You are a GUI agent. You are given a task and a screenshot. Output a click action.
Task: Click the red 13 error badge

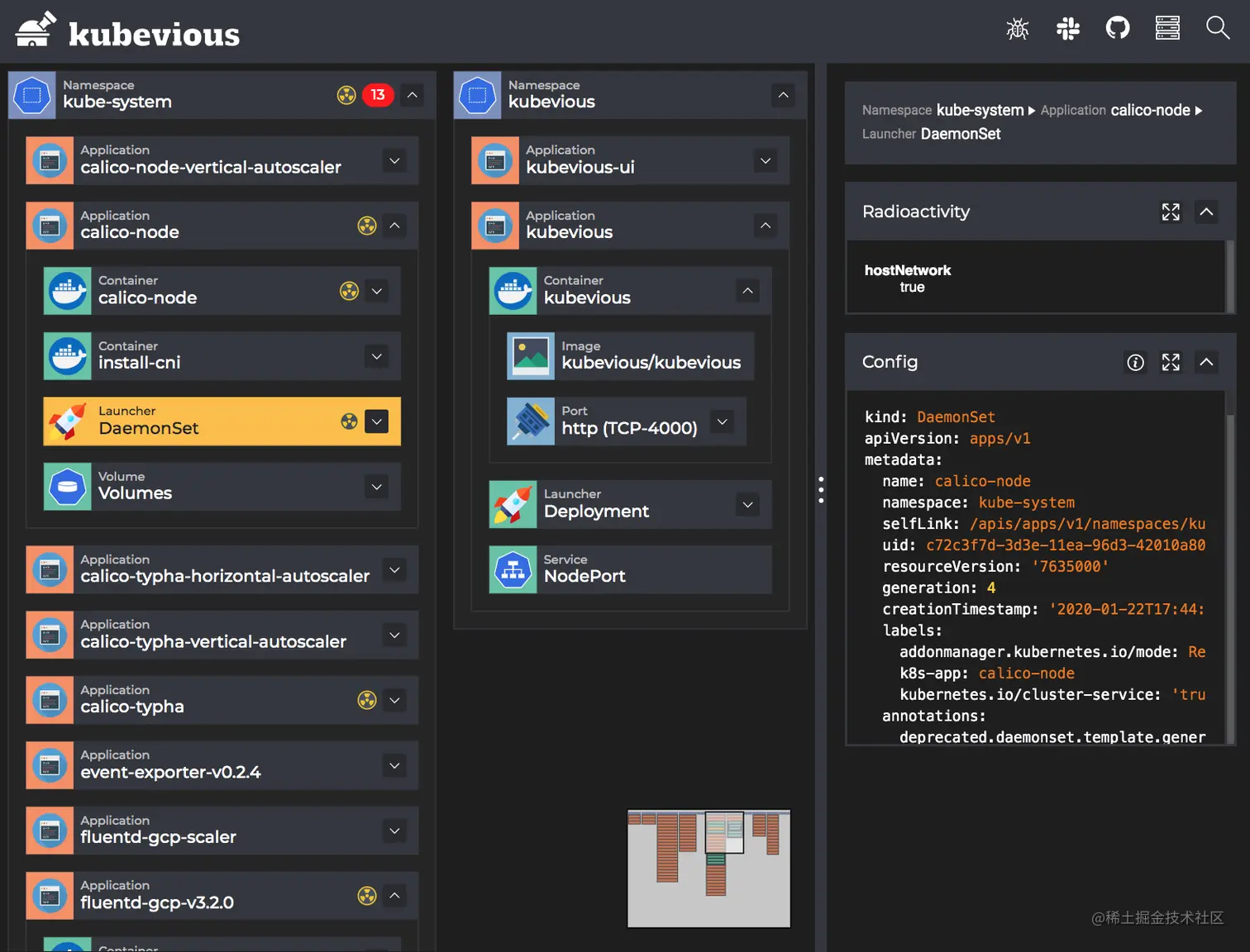click(x=378, y=95)
